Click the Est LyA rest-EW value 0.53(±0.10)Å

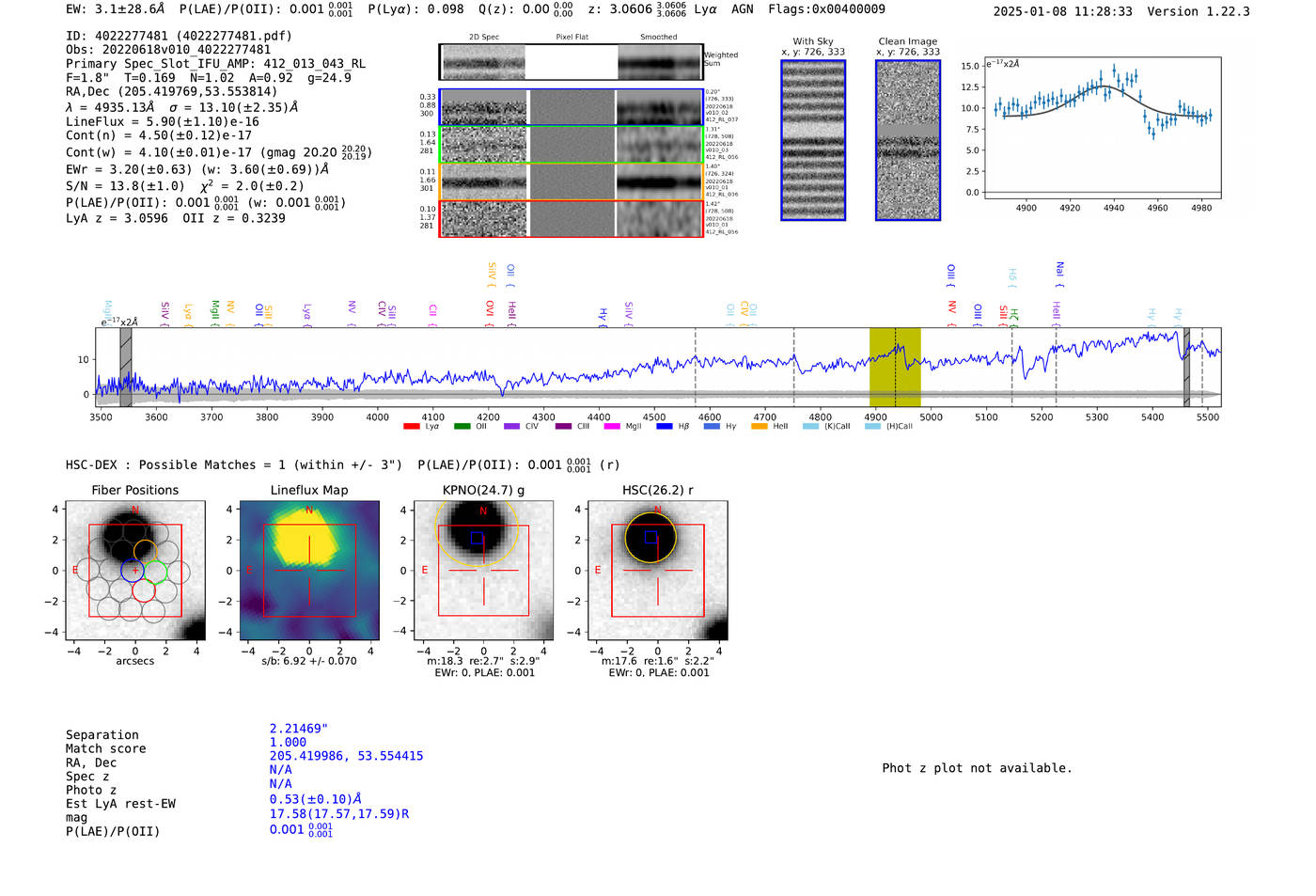[316, 799]
